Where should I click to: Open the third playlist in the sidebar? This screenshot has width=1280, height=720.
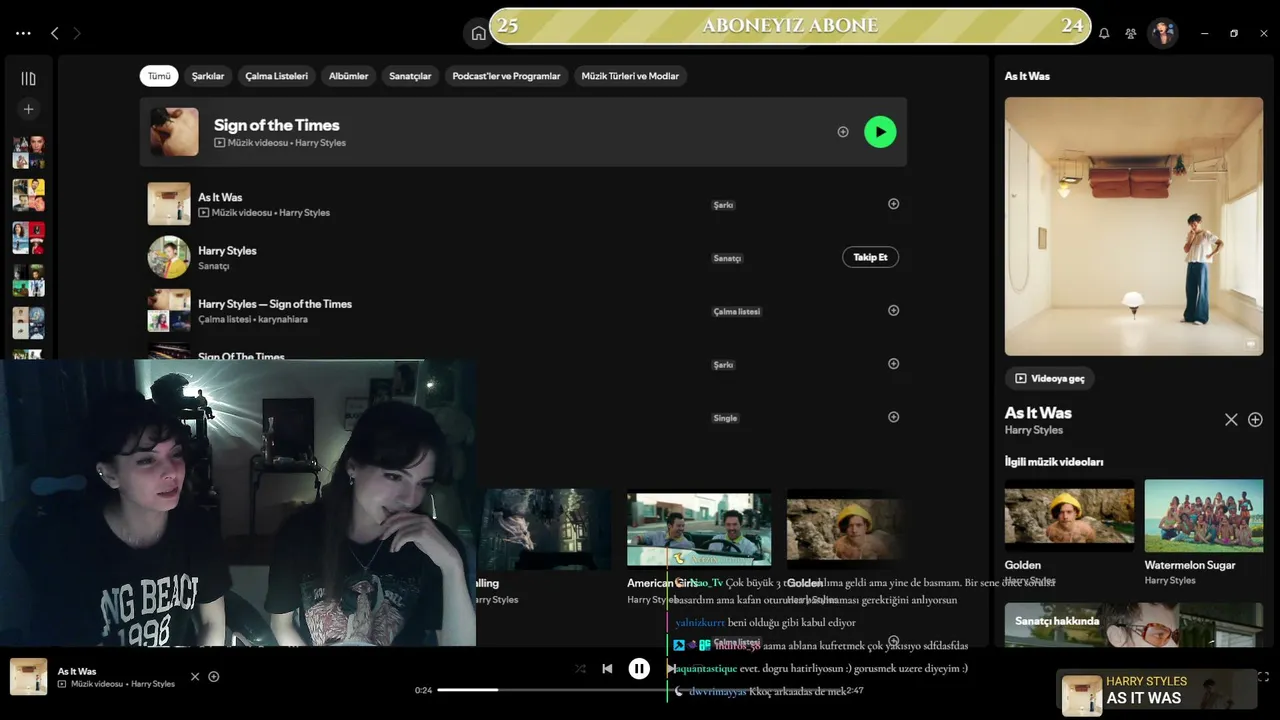[x=28, y=238]
